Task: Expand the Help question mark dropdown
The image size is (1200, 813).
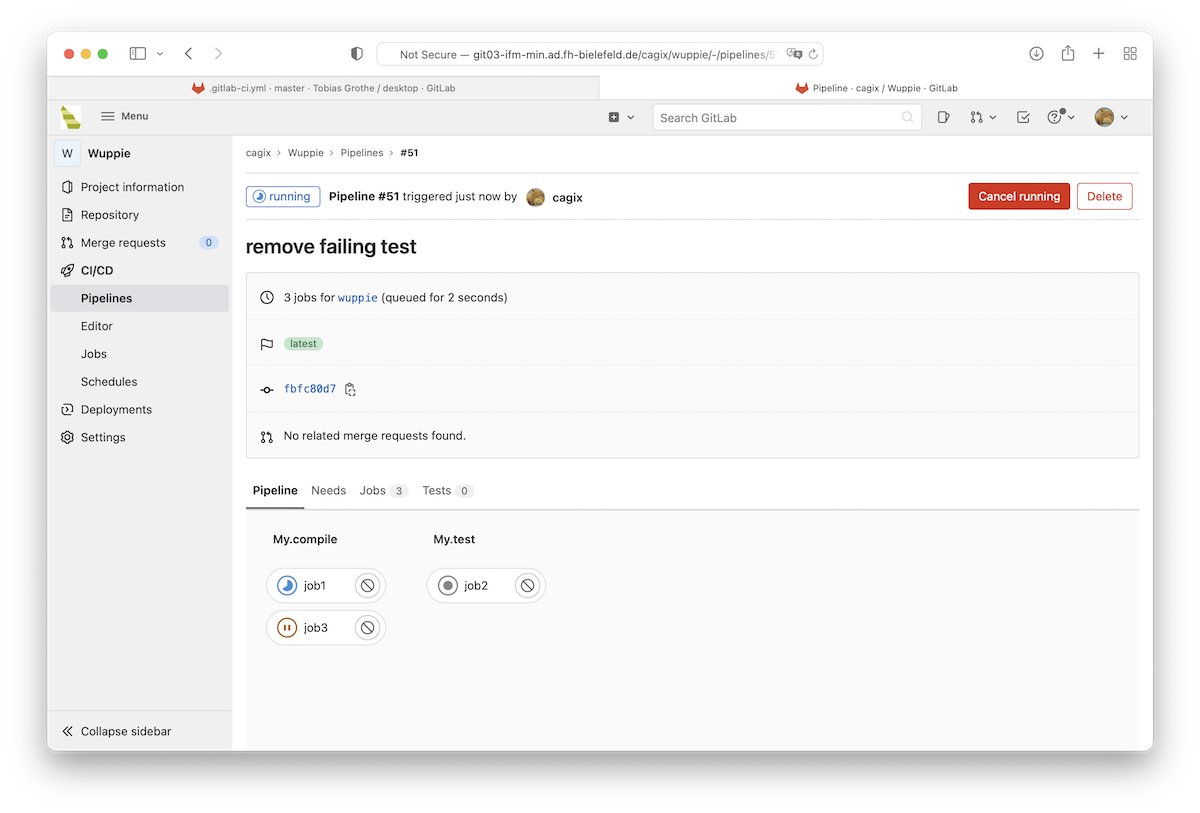Action: pos(1060,117)
